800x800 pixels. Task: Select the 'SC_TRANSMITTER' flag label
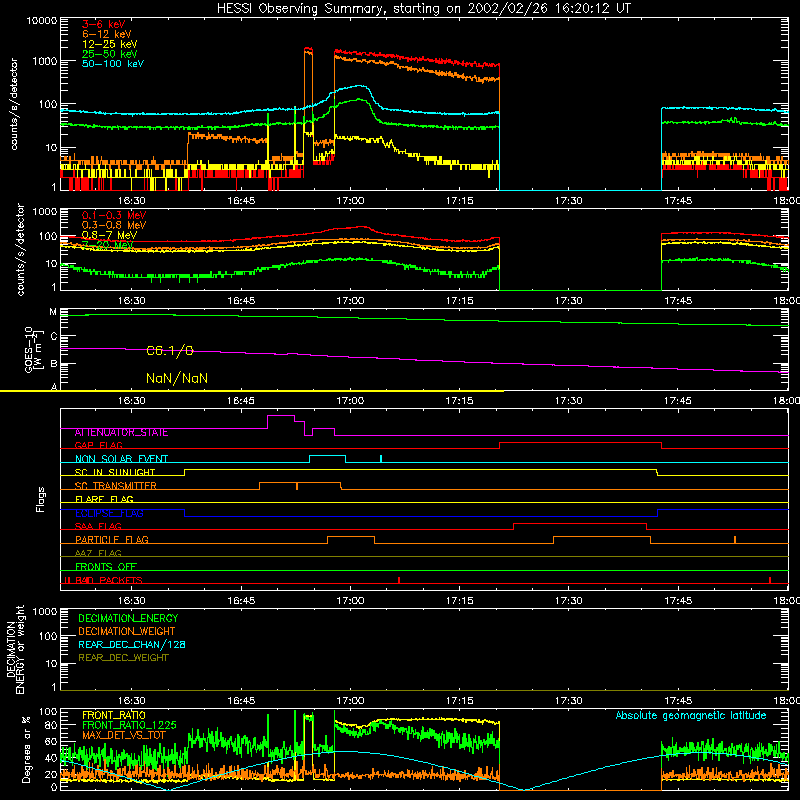(x=116, y=486)
